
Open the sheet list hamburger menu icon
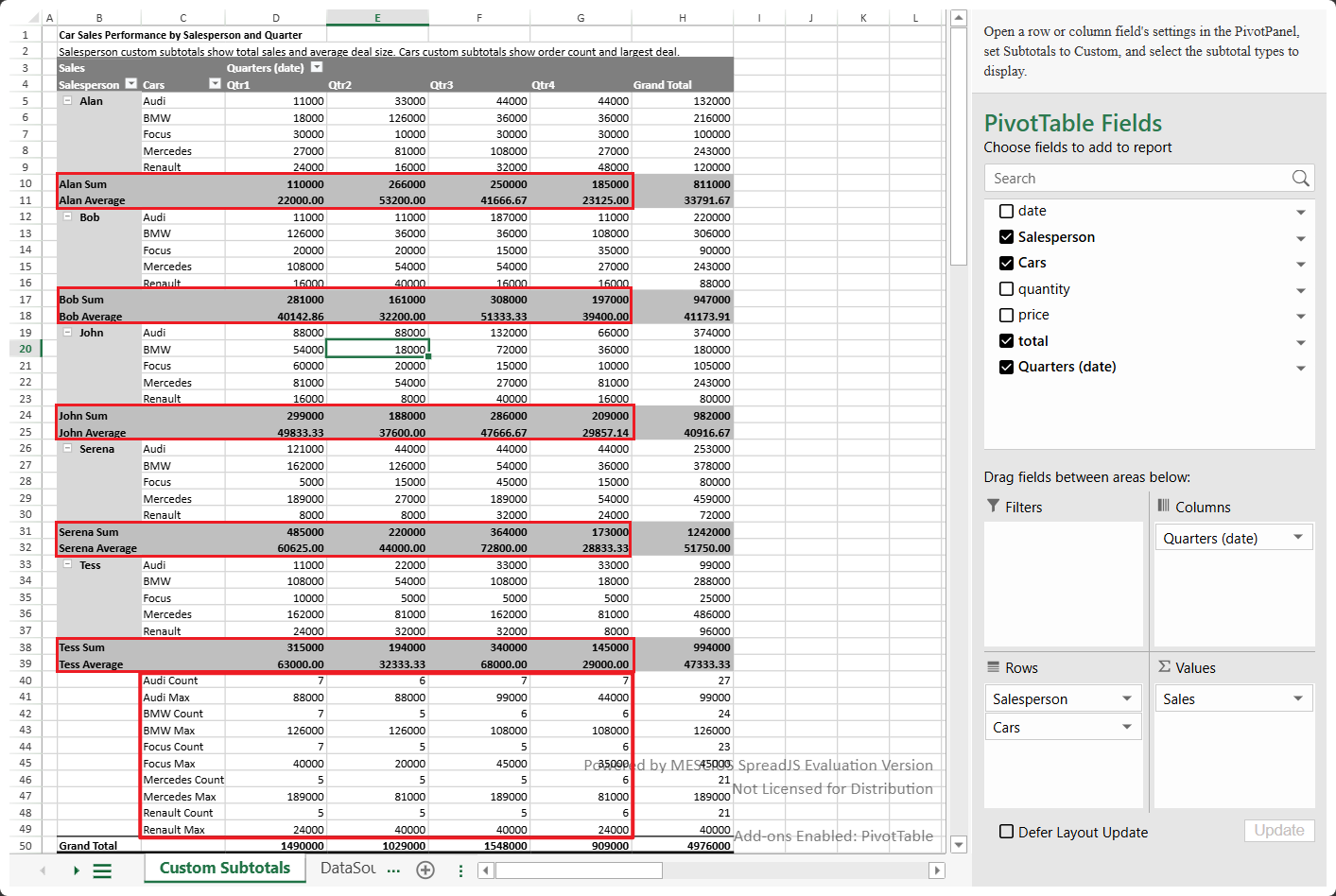tap(102, 870)
